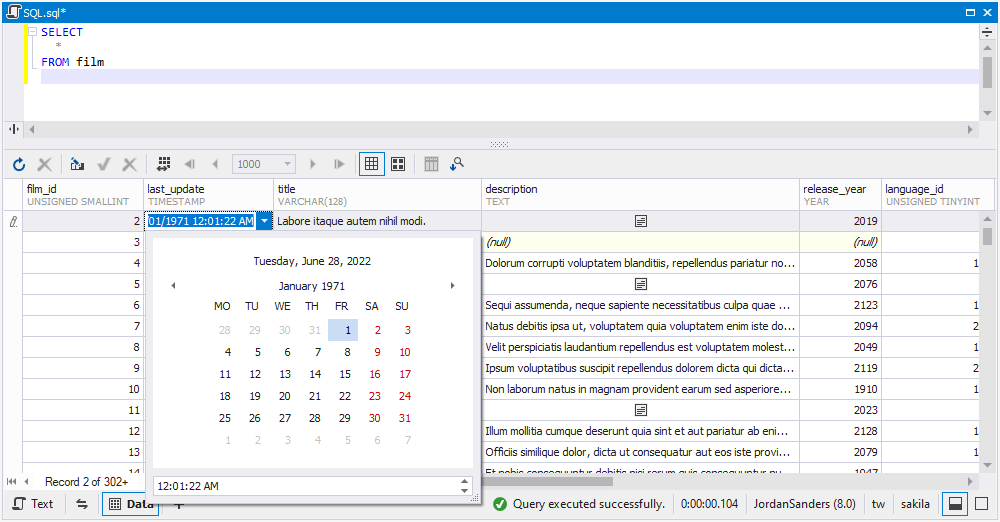The image size is (1000, 522).
Task: Click the grayed-out X icon beside the checkmark
Action: [129, 164]
